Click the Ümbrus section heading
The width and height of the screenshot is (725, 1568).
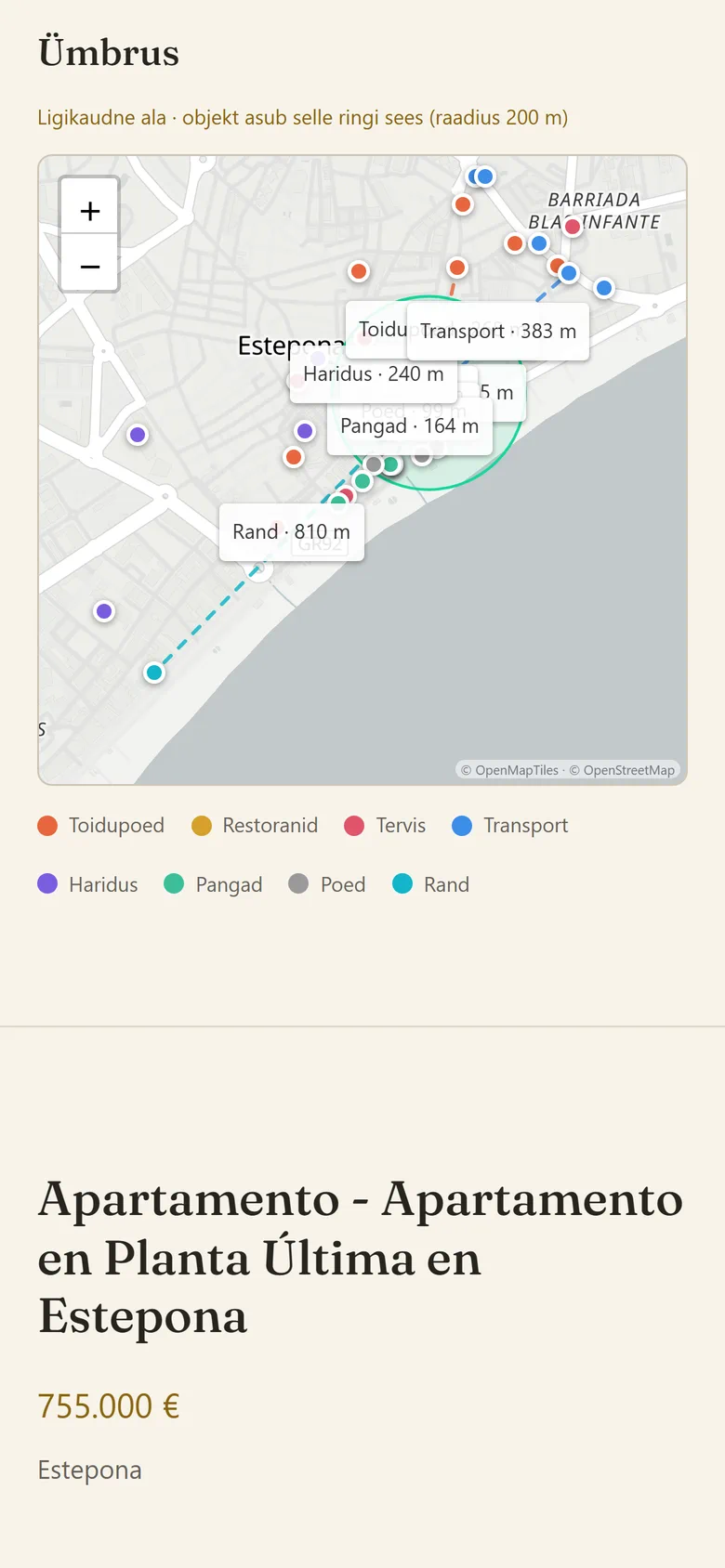[x=109, y=53]
